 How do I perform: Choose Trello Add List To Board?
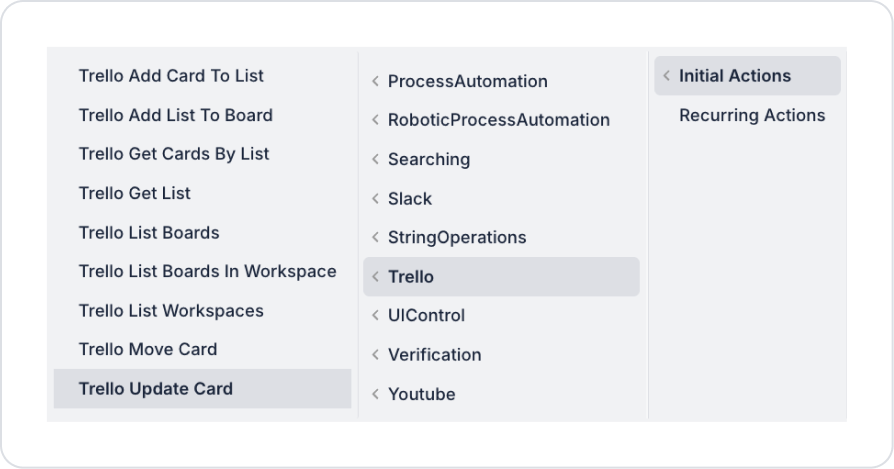pos(175,115)
